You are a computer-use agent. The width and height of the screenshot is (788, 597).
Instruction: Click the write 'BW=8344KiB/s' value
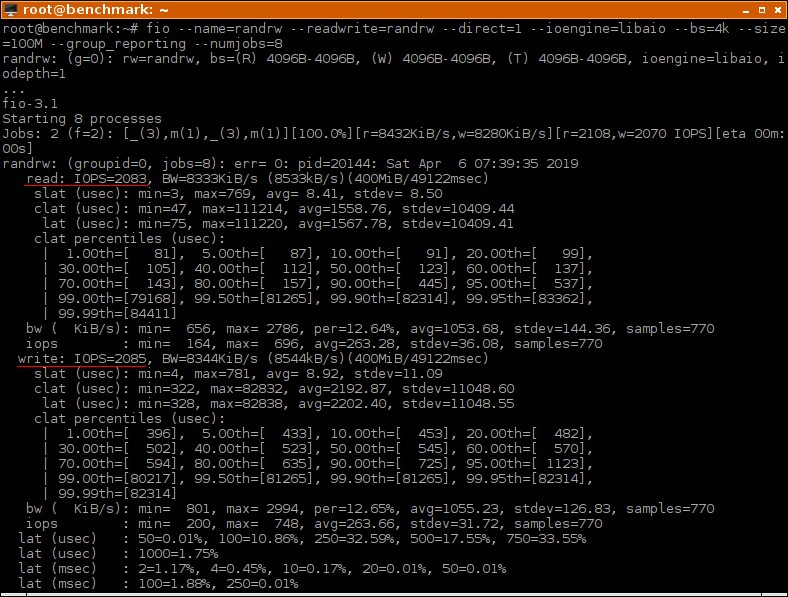210,359
